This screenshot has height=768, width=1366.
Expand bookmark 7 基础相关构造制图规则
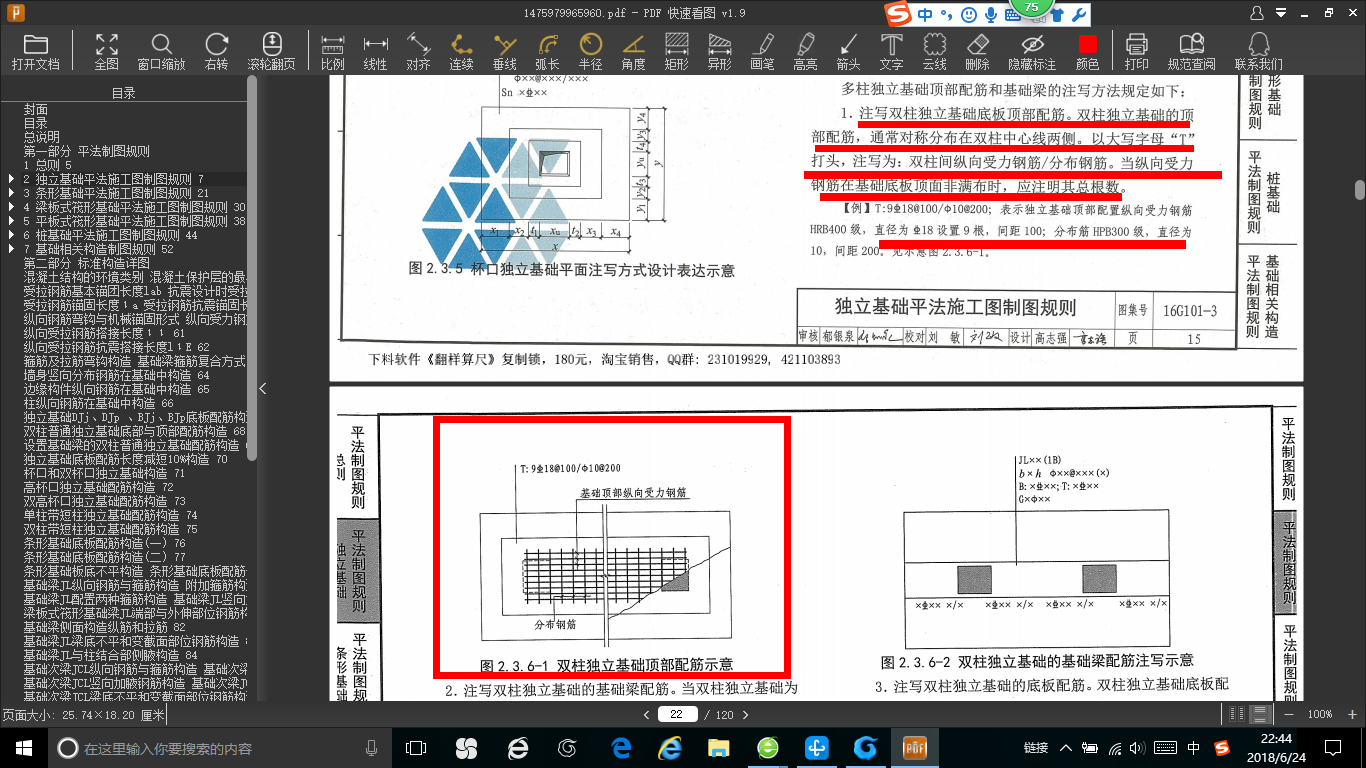(11, 248)
